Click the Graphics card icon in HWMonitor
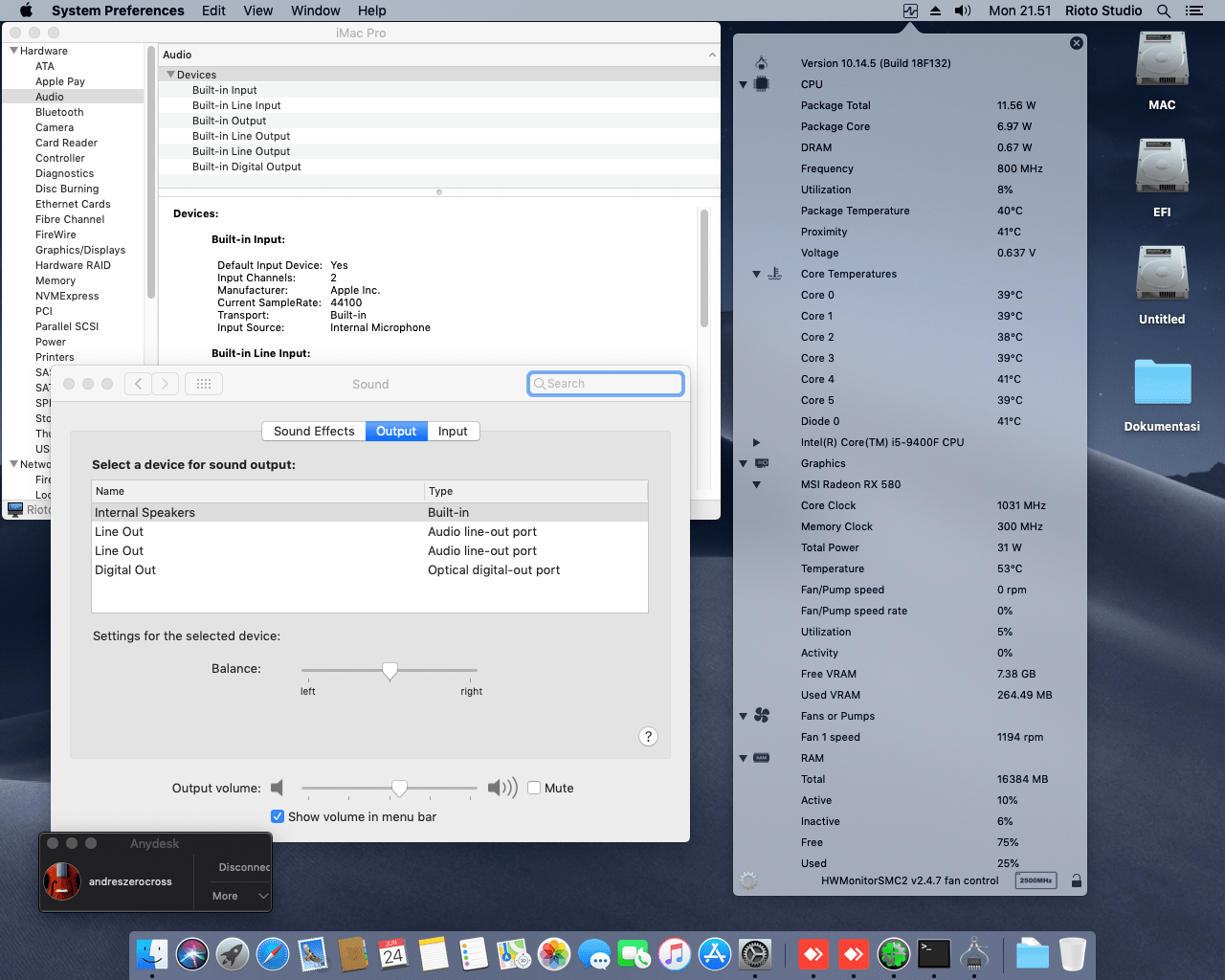 point(762,463)
